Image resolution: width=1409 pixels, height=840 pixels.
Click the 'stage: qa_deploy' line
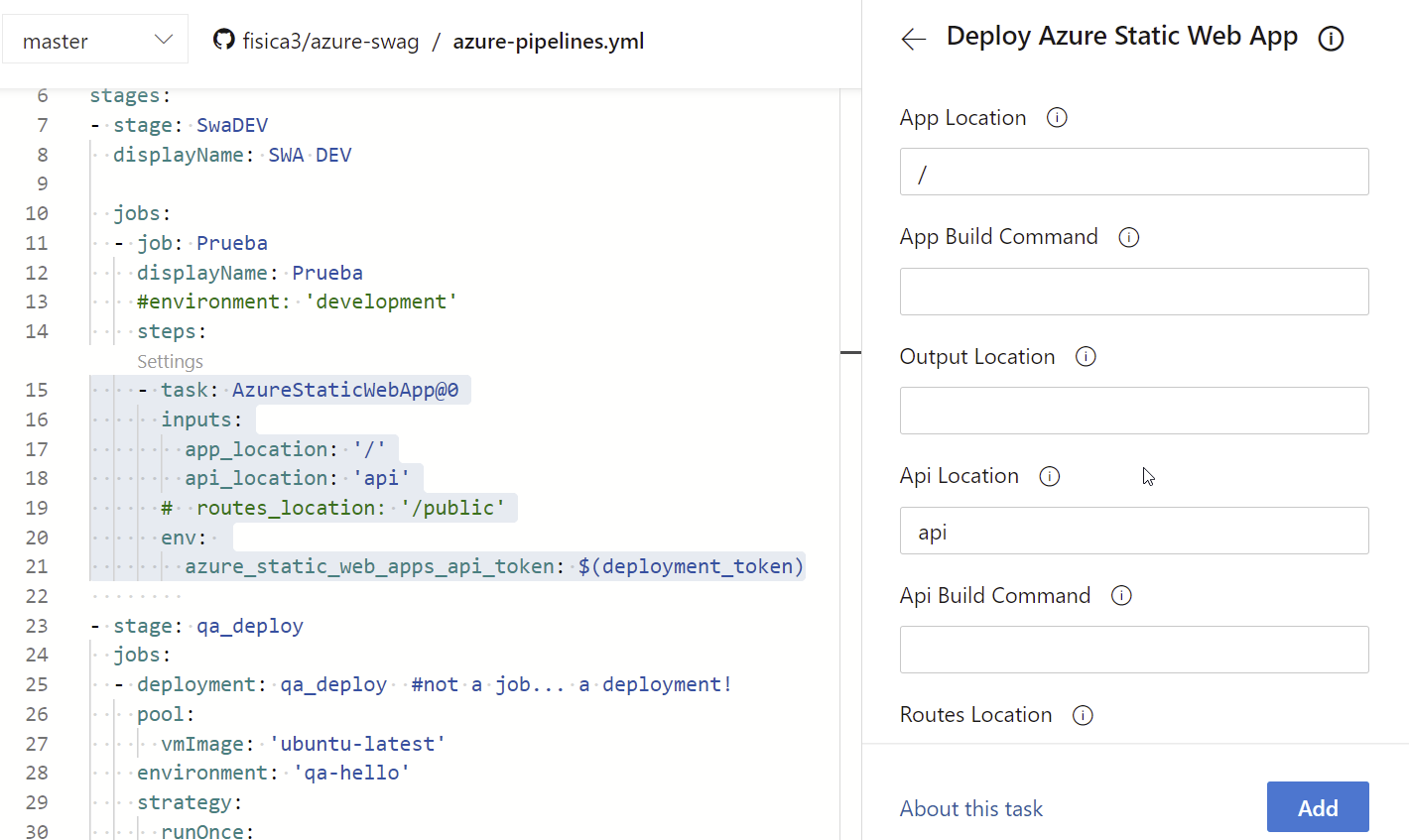pos(208,626)
